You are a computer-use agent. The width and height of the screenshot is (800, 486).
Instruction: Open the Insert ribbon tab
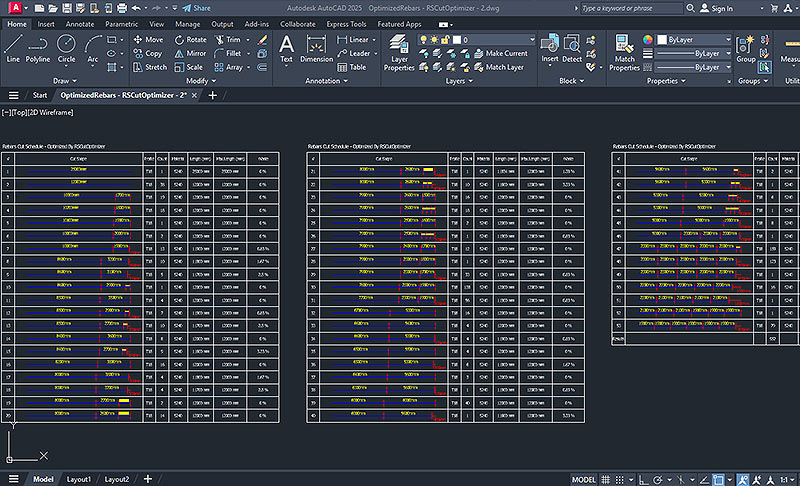pyautogui.click(x=46, y=24)
